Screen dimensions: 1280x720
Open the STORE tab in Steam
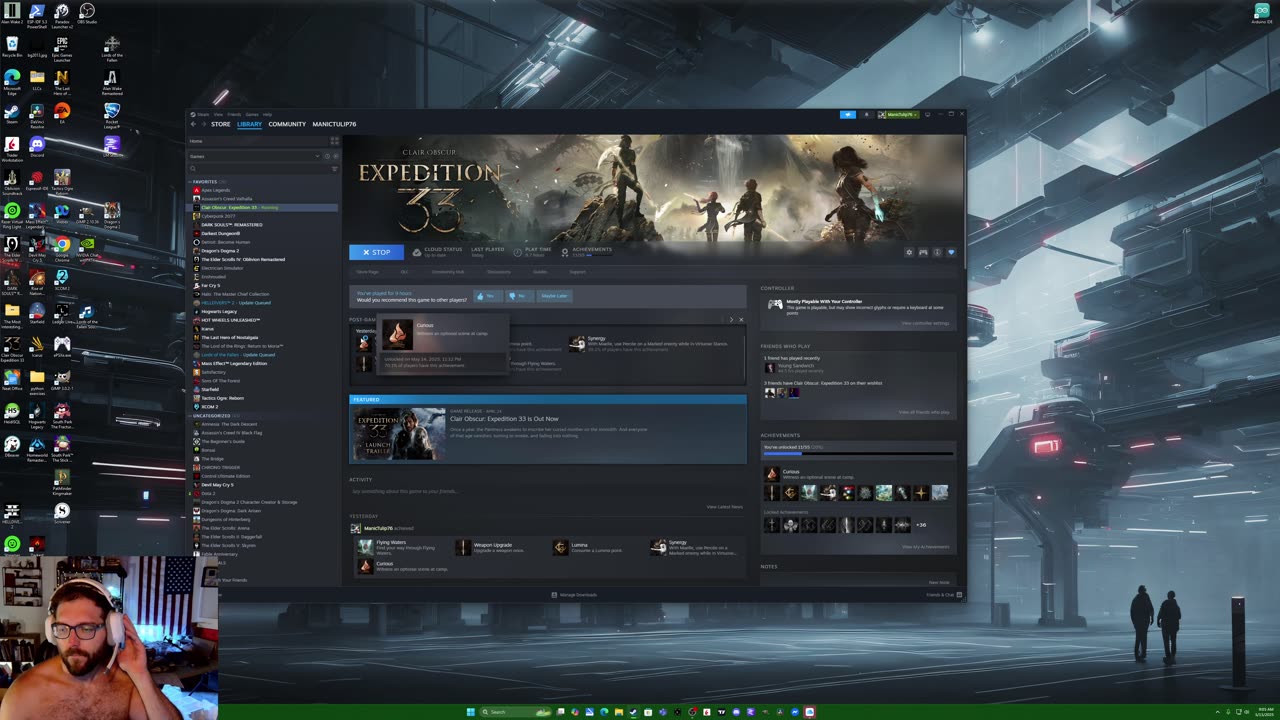pyautogui.click(x=220, y=124)
